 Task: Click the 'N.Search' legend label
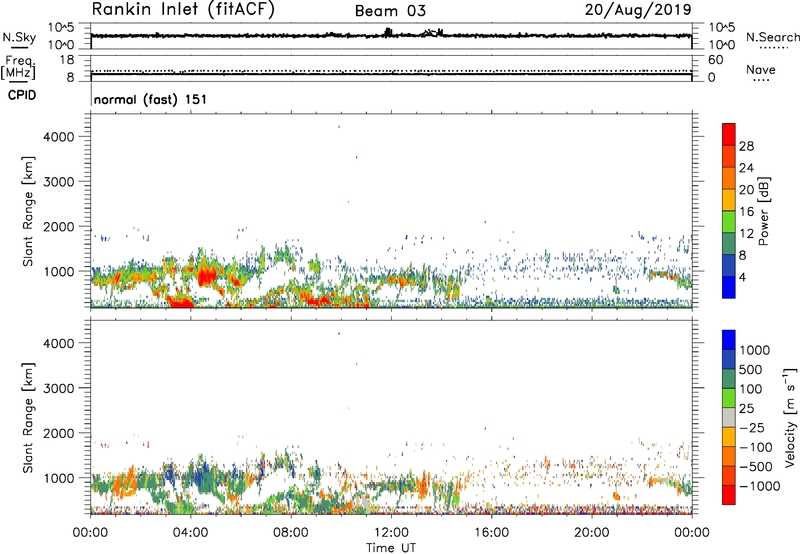(773, 37)
